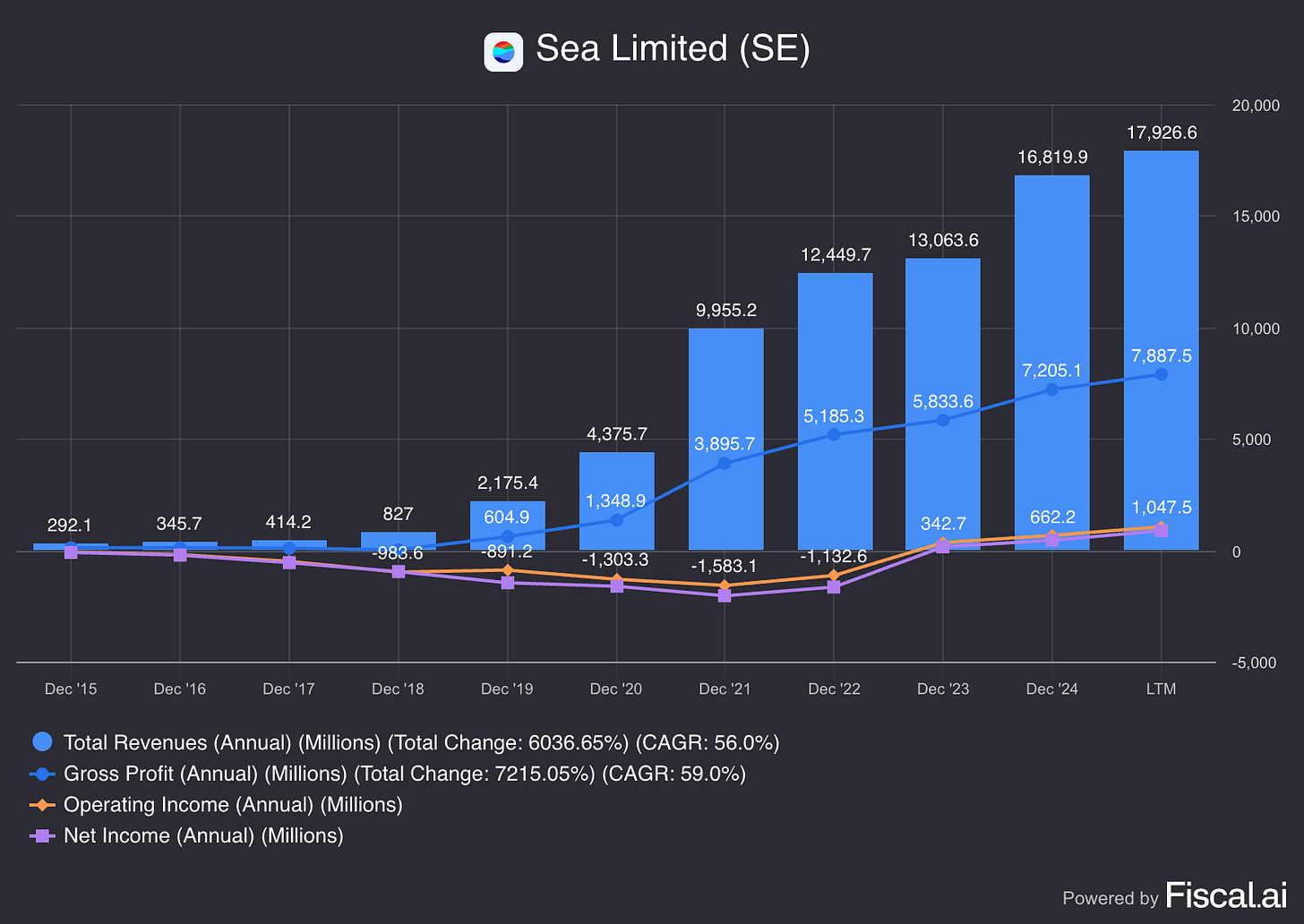Click the -983.6 operating income label
This screenshot has height=924, width=1304.
(398, 553)
